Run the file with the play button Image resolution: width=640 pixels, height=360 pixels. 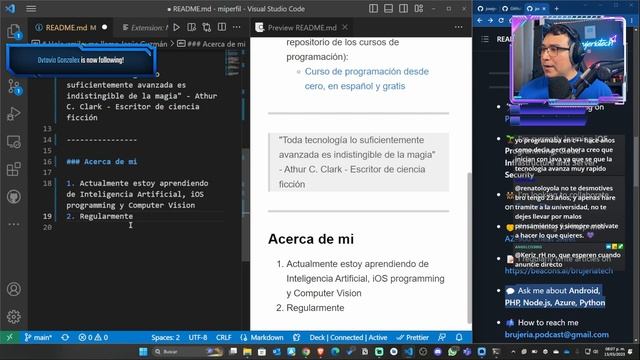point(176,27)
